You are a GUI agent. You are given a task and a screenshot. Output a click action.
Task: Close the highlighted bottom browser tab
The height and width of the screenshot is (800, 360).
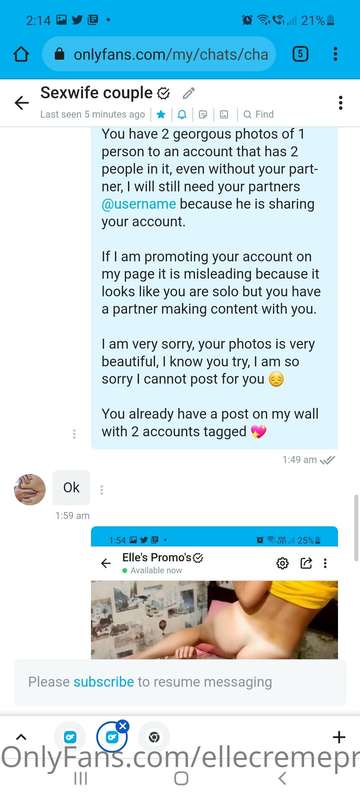(x=122, y=726)
